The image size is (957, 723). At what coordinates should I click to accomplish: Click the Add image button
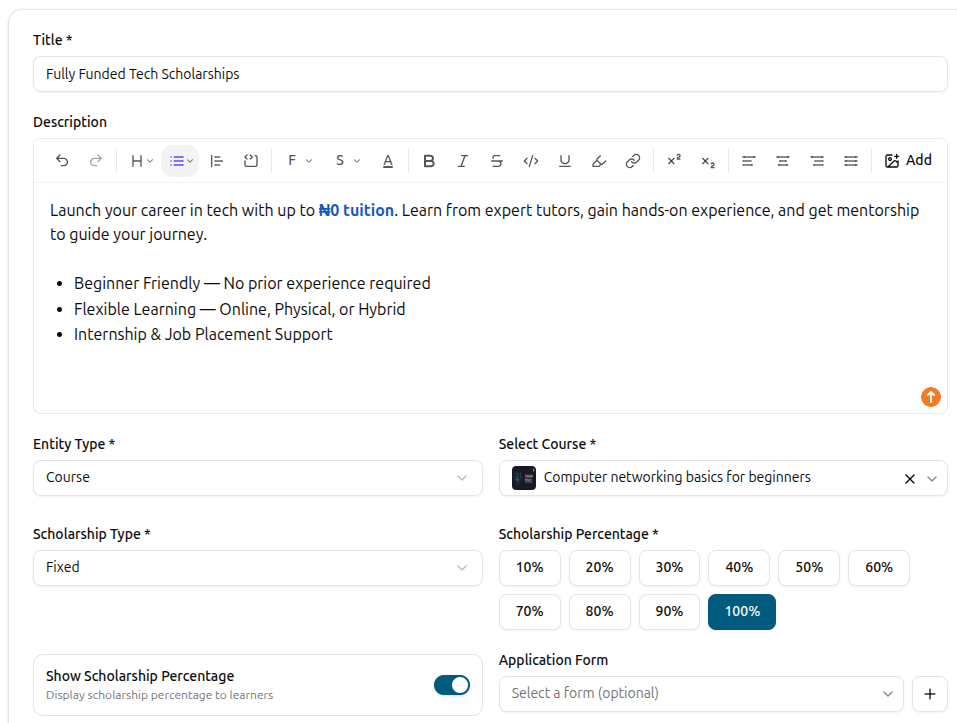[908, 161]
